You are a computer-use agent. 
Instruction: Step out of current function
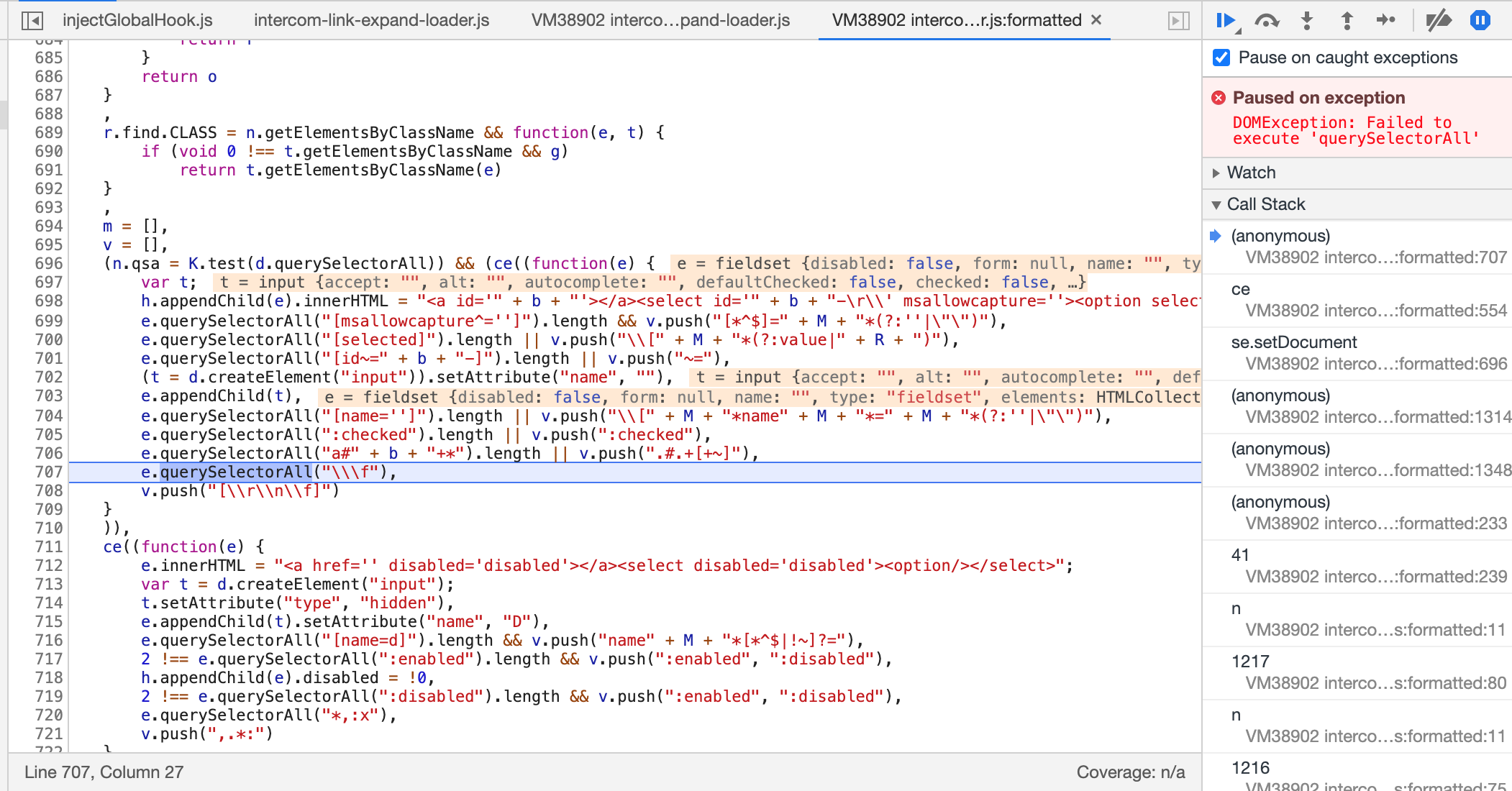coord(1346,21)
